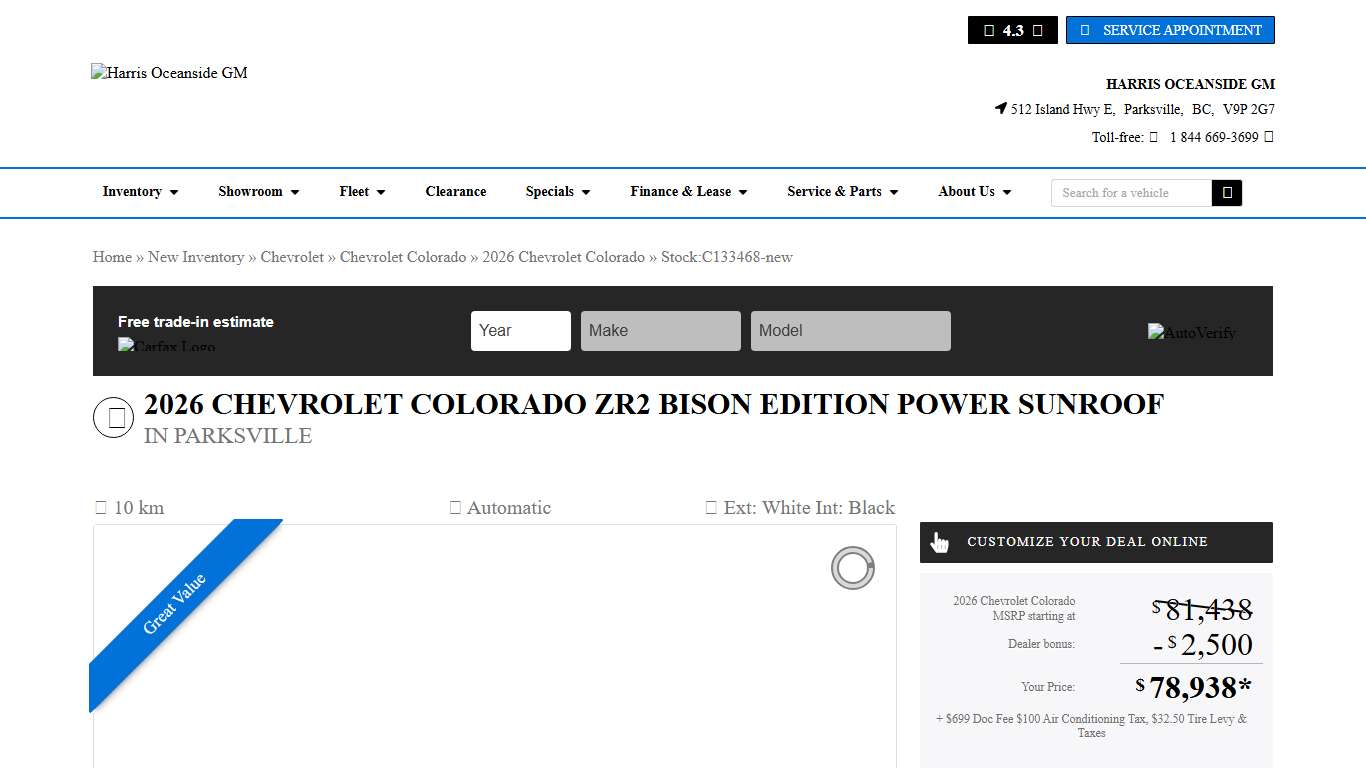
Task: Call the toll-free number 1 844 669-3699
Action: [x=1213, y=137]
